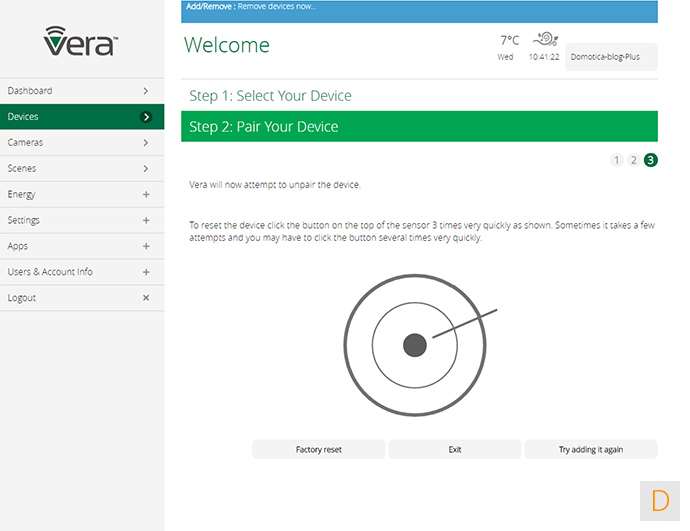The image size is (690, 531).
Task: Expand the Settings menu plus sign
Action: point(146,220)
